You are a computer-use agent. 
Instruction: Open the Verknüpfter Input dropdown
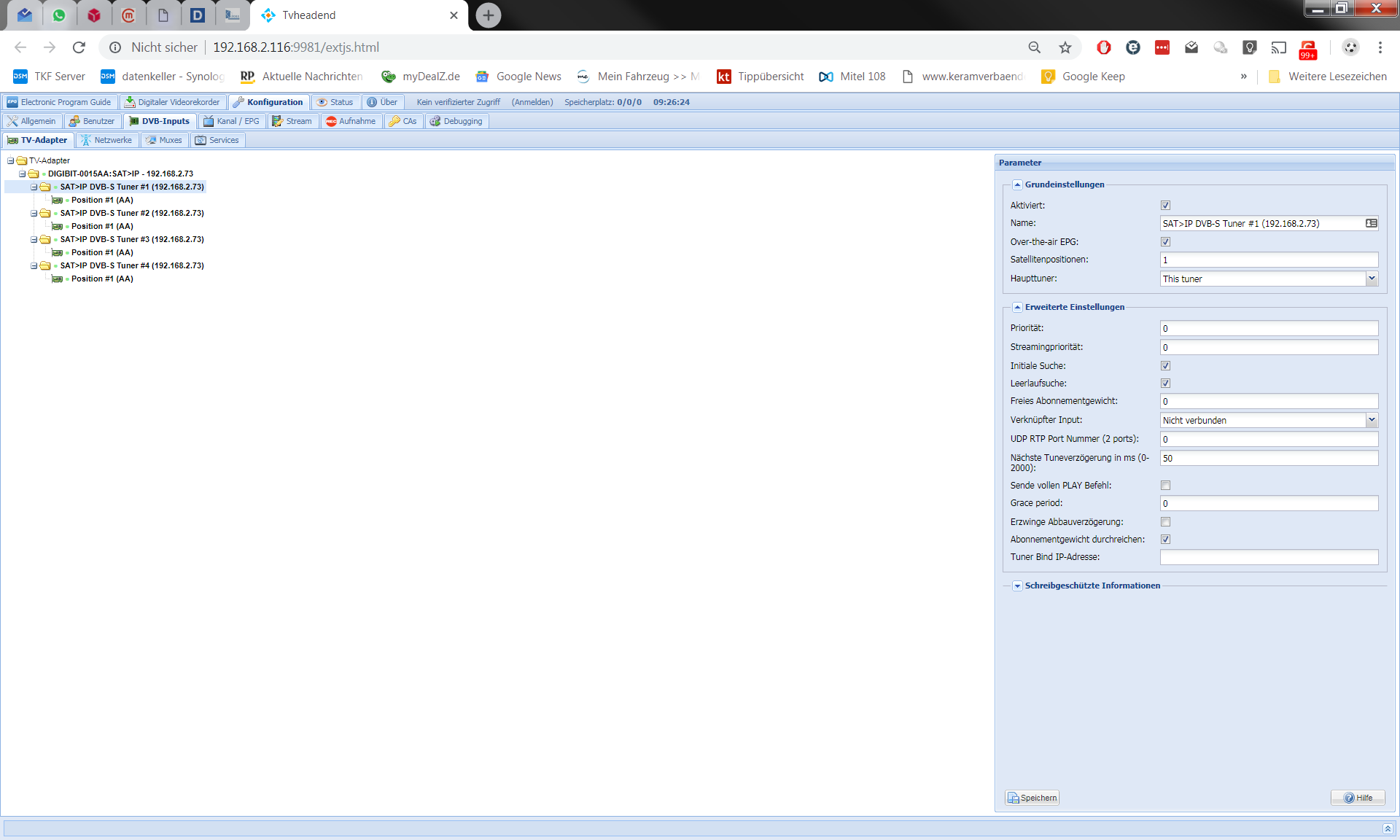[x=1371, y=420]
